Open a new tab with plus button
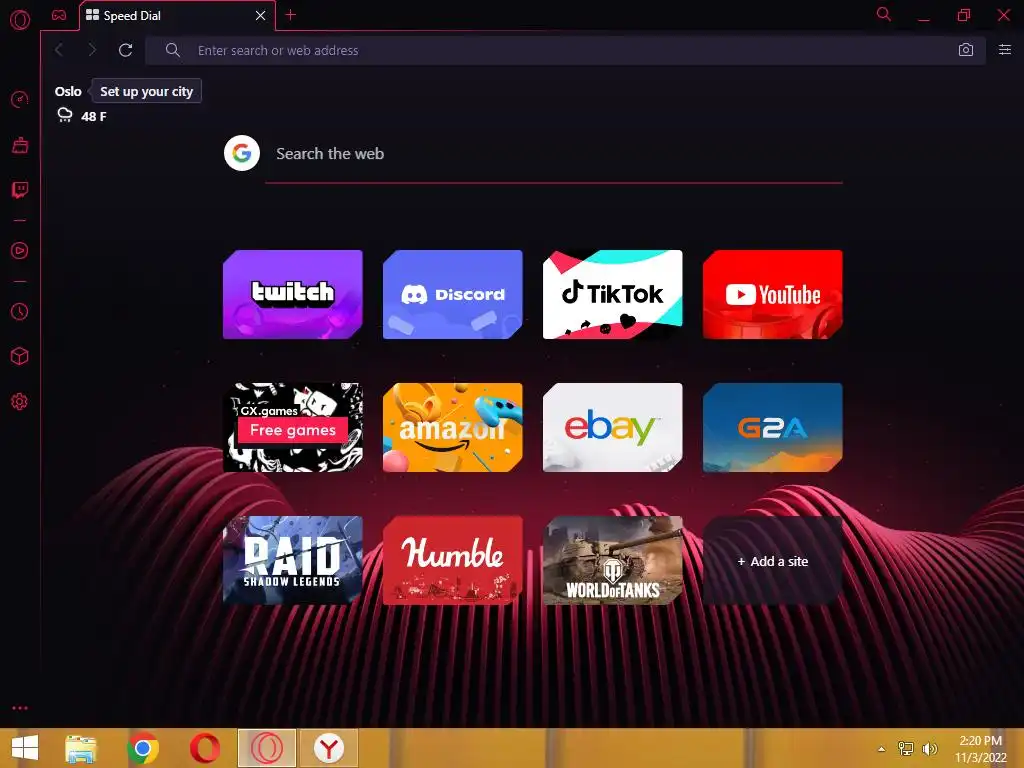The image size is (1024, 768). [291, 15]
